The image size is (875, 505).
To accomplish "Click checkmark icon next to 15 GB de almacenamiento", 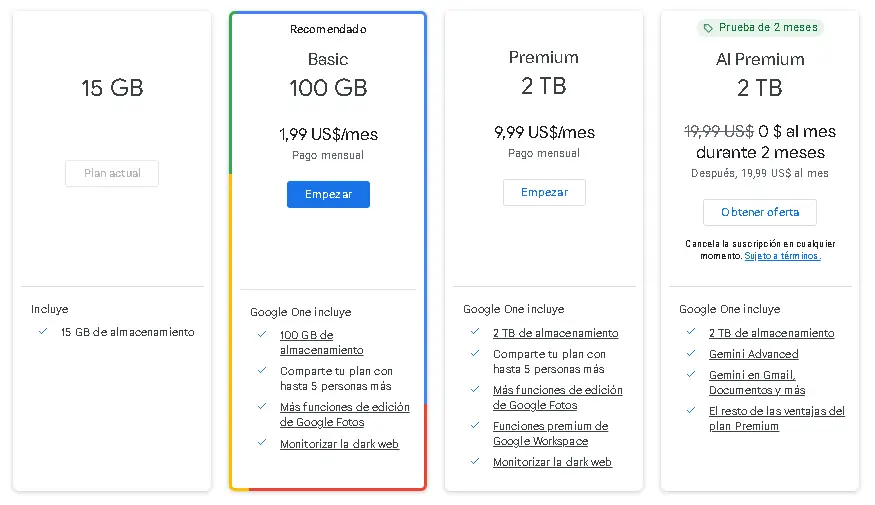I will click(43, 331).
